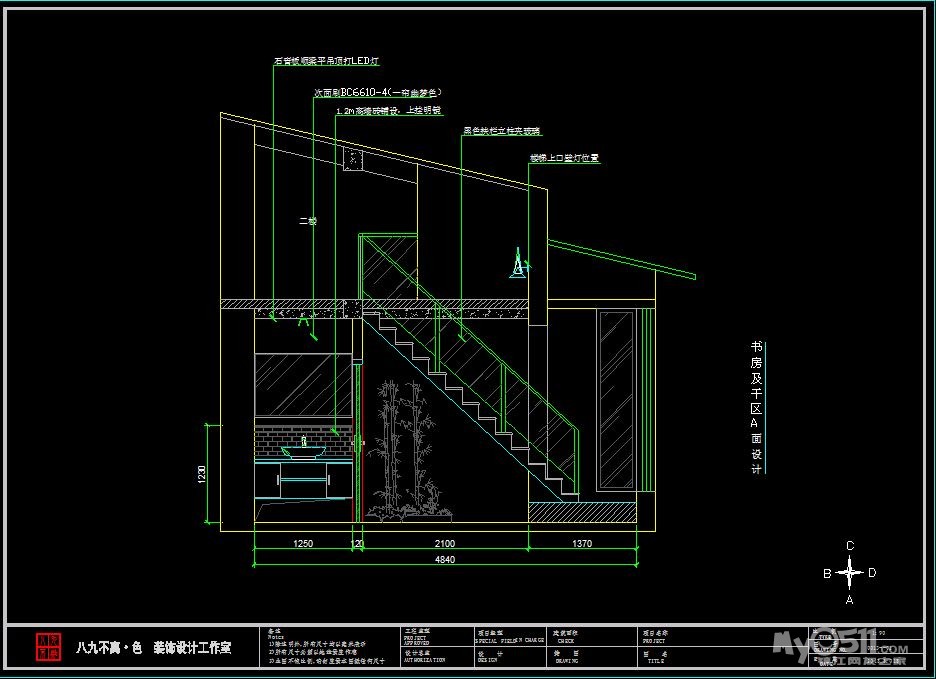Viewport: 936px width, 679px height.
Task: Select the 1250 dimension label
Action: click(x=302, y=544)
